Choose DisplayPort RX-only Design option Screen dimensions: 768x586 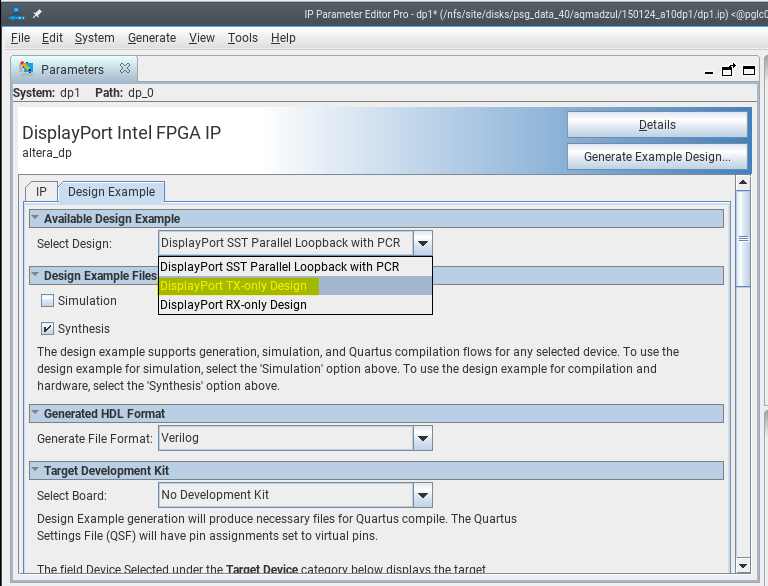pos(295,305)
